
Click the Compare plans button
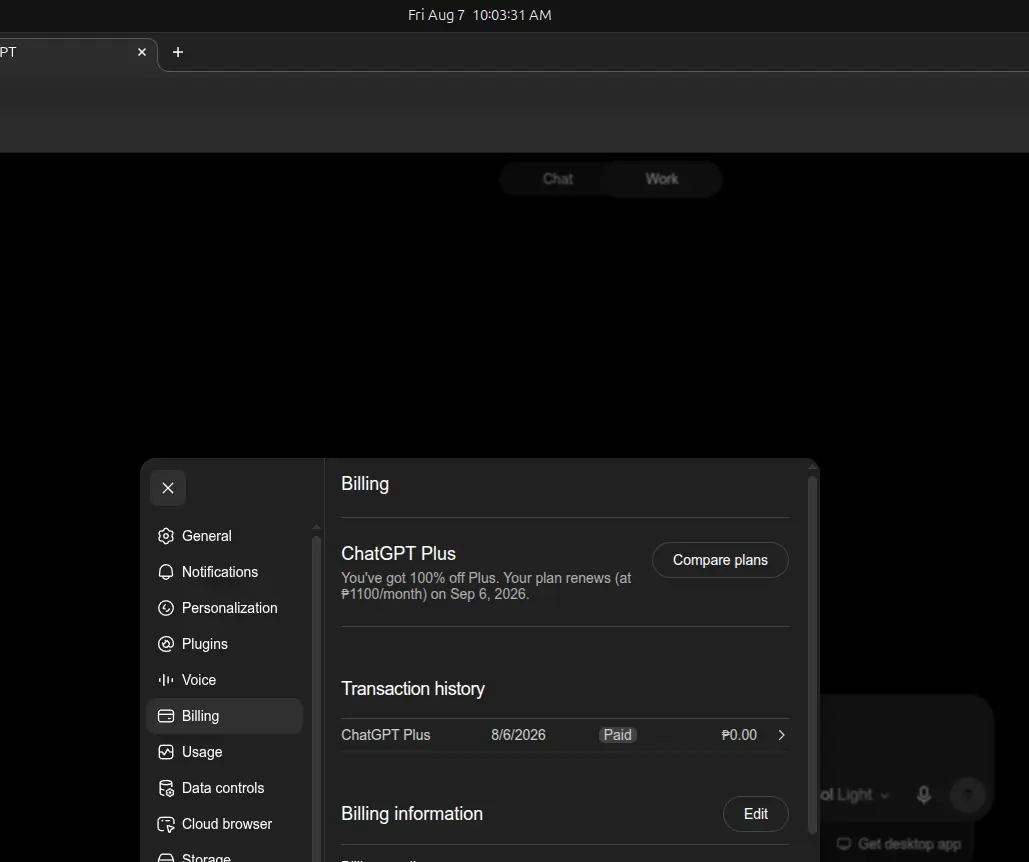pyautogui.click(x=720, y=560)
